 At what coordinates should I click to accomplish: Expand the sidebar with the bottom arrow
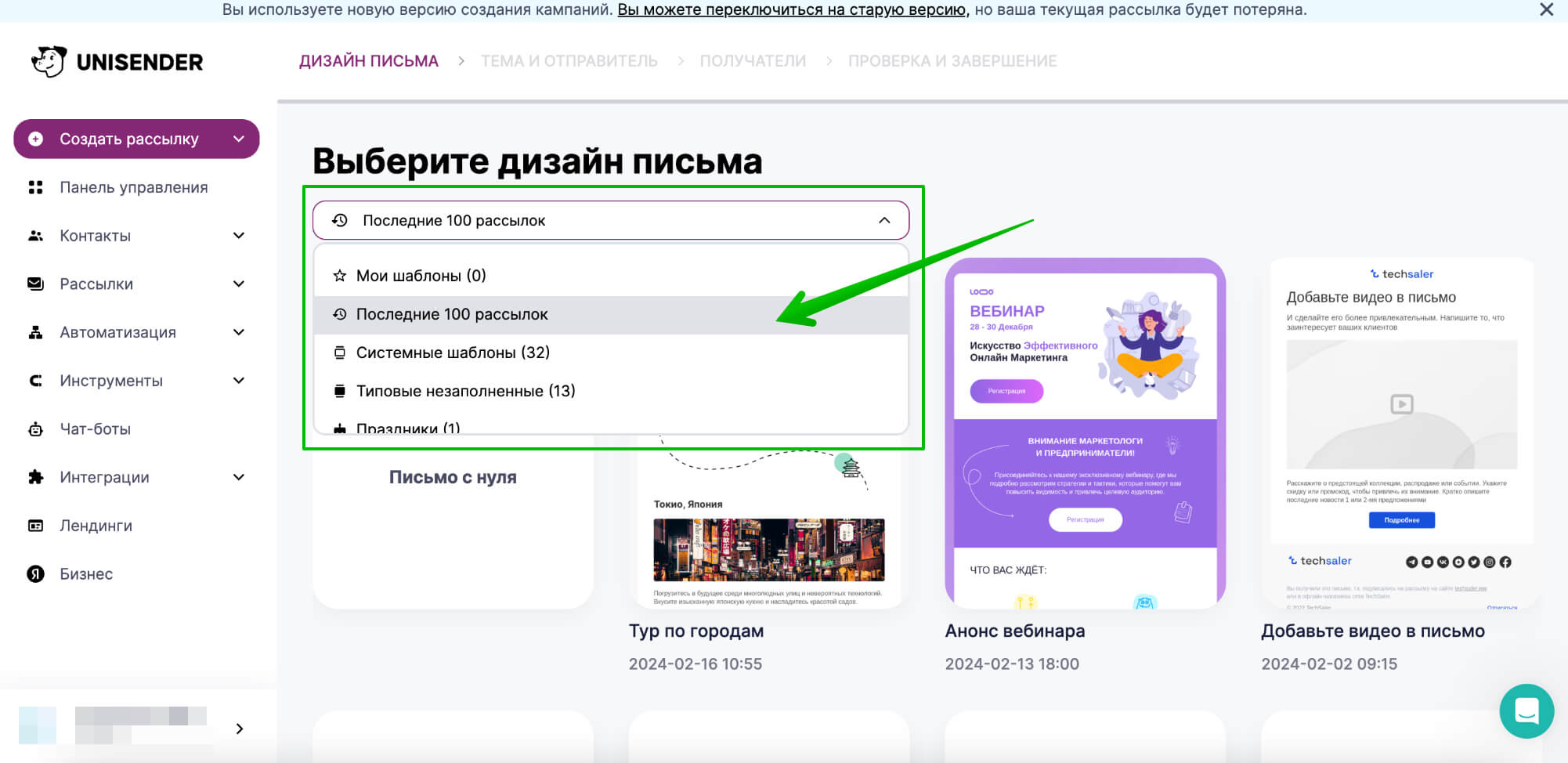click(x=240, y=729)
